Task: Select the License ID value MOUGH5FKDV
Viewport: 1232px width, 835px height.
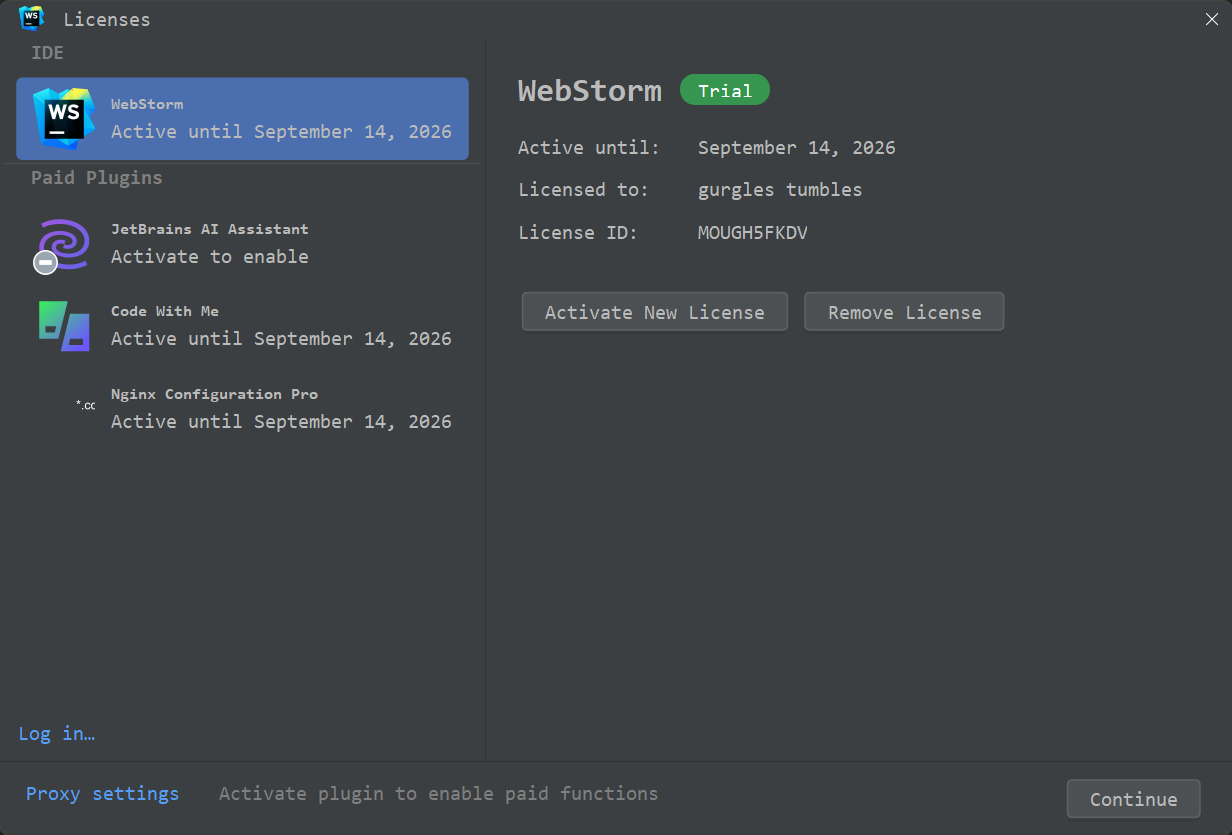Action: click(752, 231)
